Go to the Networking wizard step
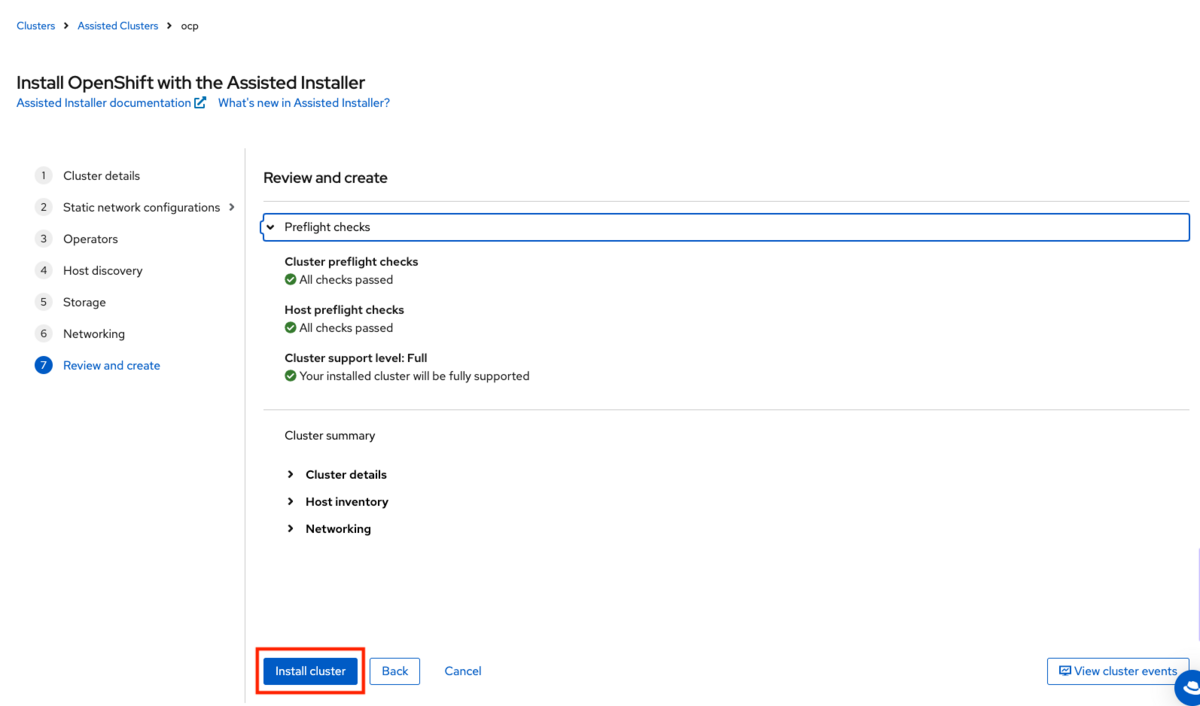The height and width of the screenshot is (706, 1200). pos(94,334)
